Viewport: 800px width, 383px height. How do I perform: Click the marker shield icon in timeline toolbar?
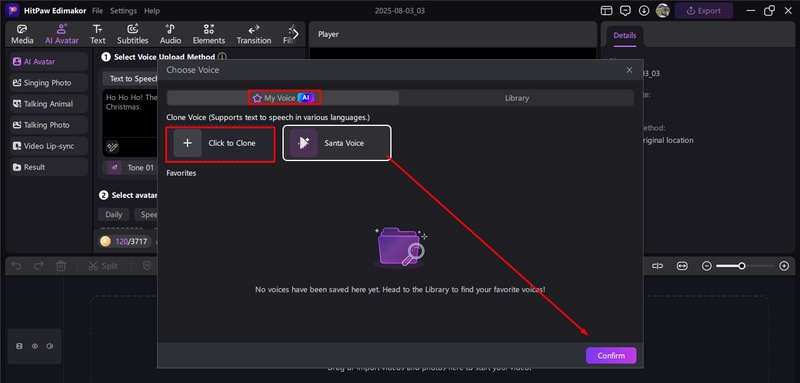147,266
